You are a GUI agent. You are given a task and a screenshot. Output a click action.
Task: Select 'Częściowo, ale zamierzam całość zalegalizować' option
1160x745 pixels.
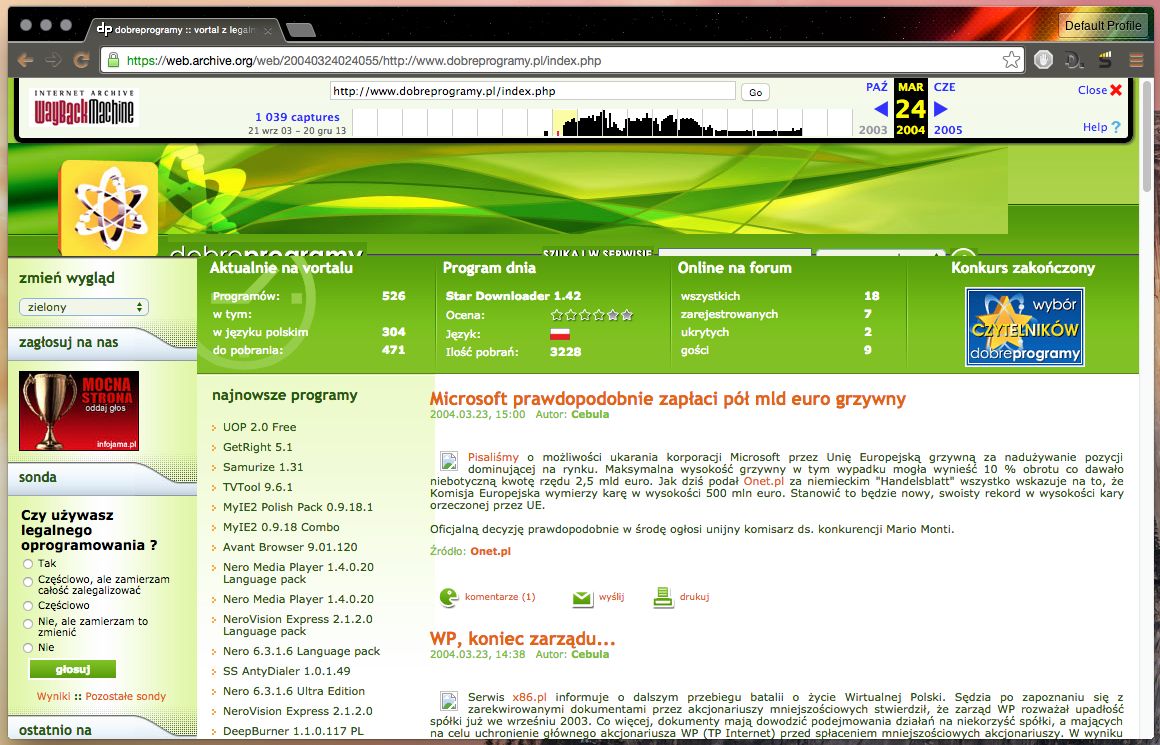coord(28,581)
